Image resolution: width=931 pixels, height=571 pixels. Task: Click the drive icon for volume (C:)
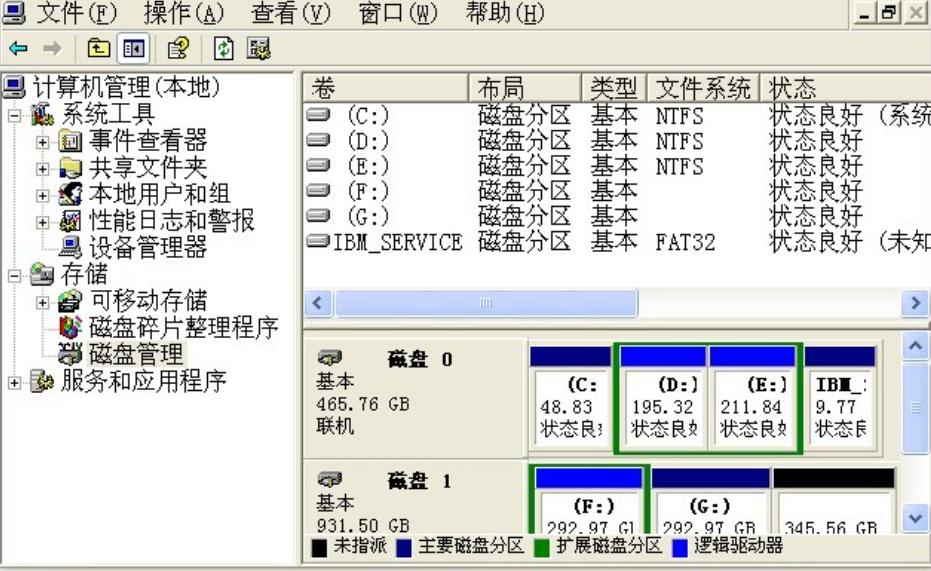tap(318, 114)
